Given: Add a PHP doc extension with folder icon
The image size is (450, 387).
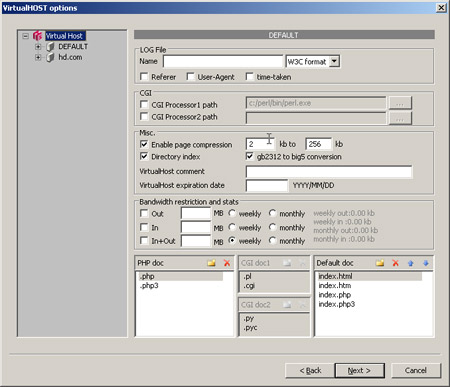Looking at the screenshot, I should click(211, 263).
